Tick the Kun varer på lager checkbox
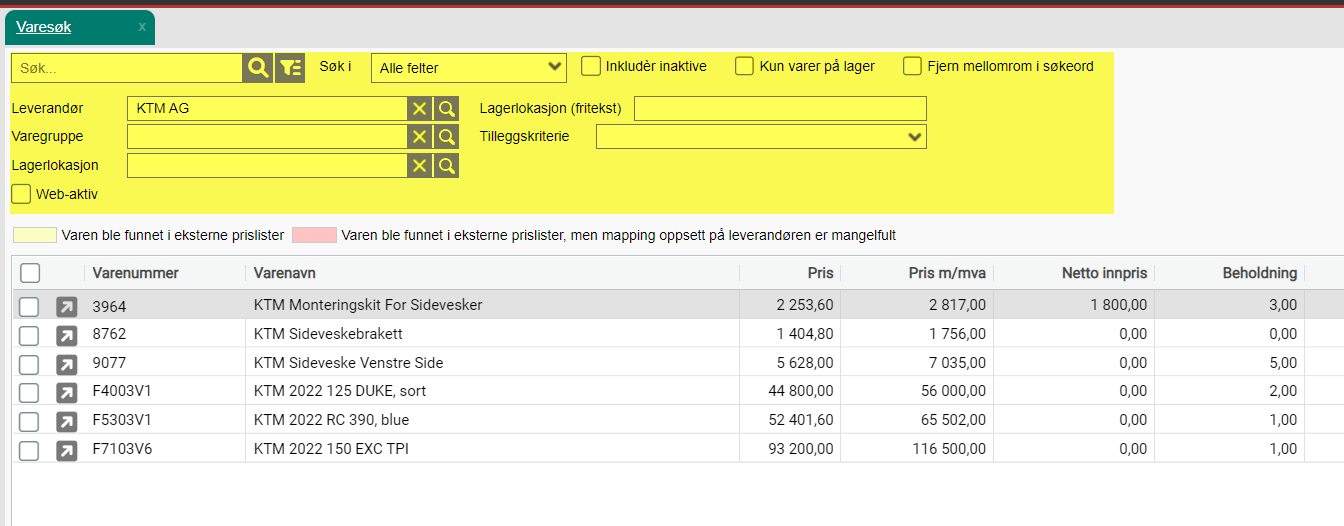 [x=744, y=66]
